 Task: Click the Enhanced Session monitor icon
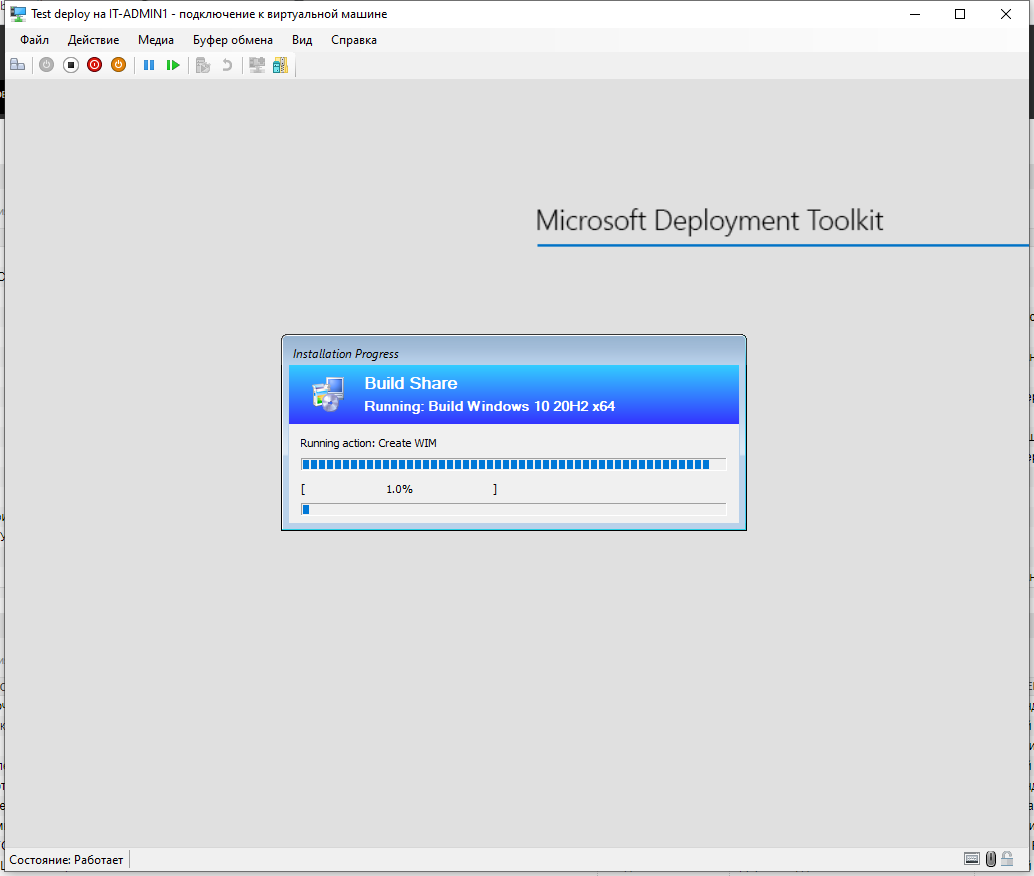tap(257, 65)
